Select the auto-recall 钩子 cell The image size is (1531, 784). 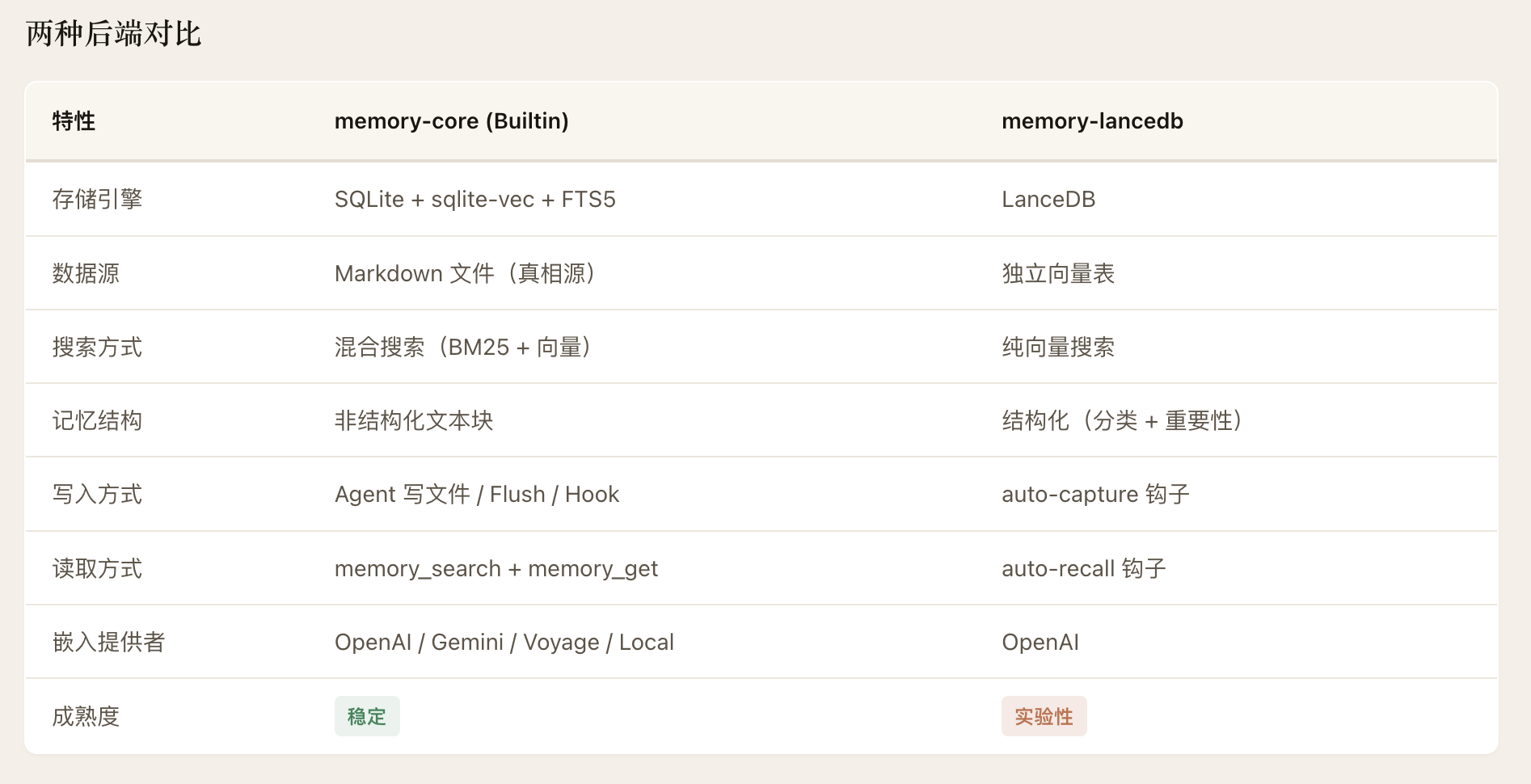click(x=1083, y=568)
